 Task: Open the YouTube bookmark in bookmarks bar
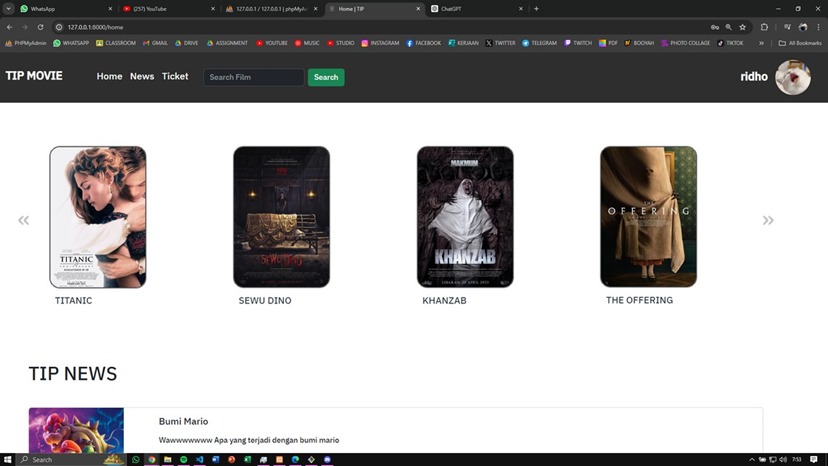[x=271, y=43]
